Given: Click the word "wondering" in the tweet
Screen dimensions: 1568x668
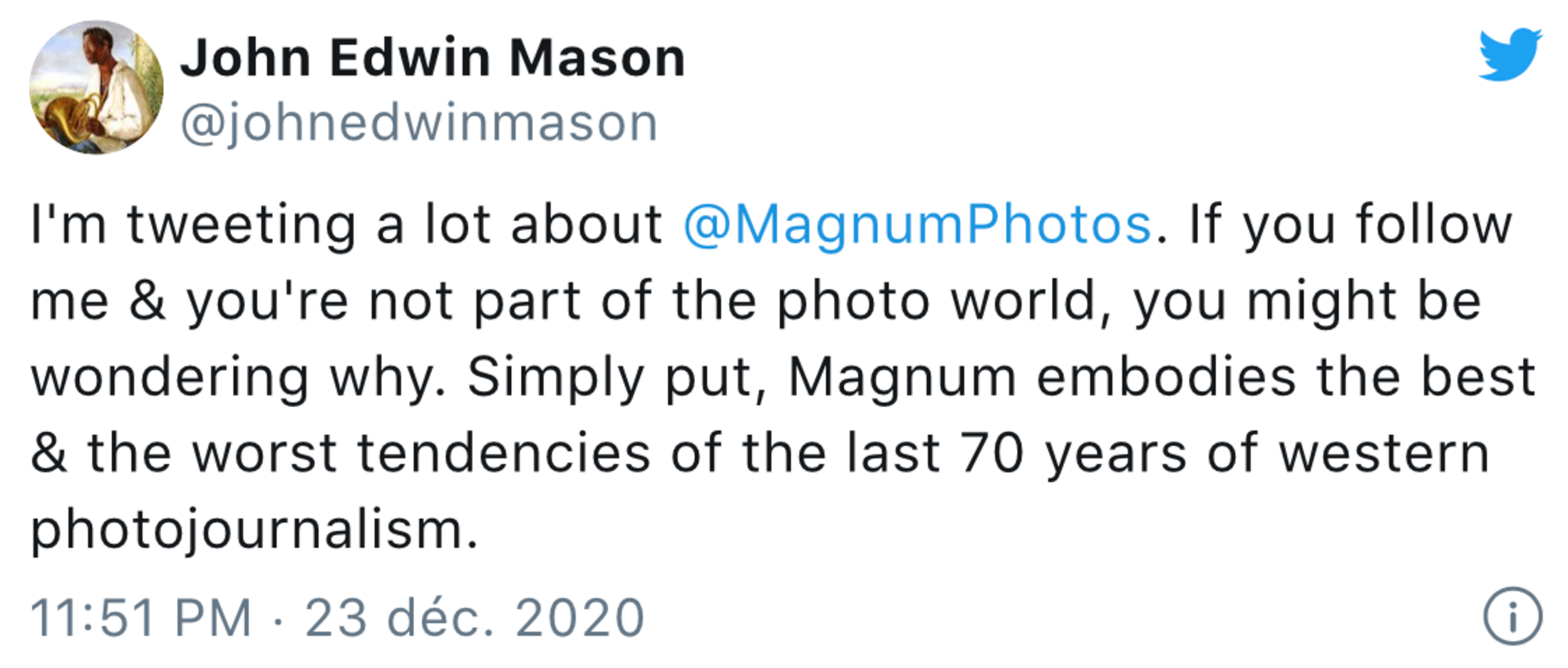Looking at the screenshot, I should 170,376.
